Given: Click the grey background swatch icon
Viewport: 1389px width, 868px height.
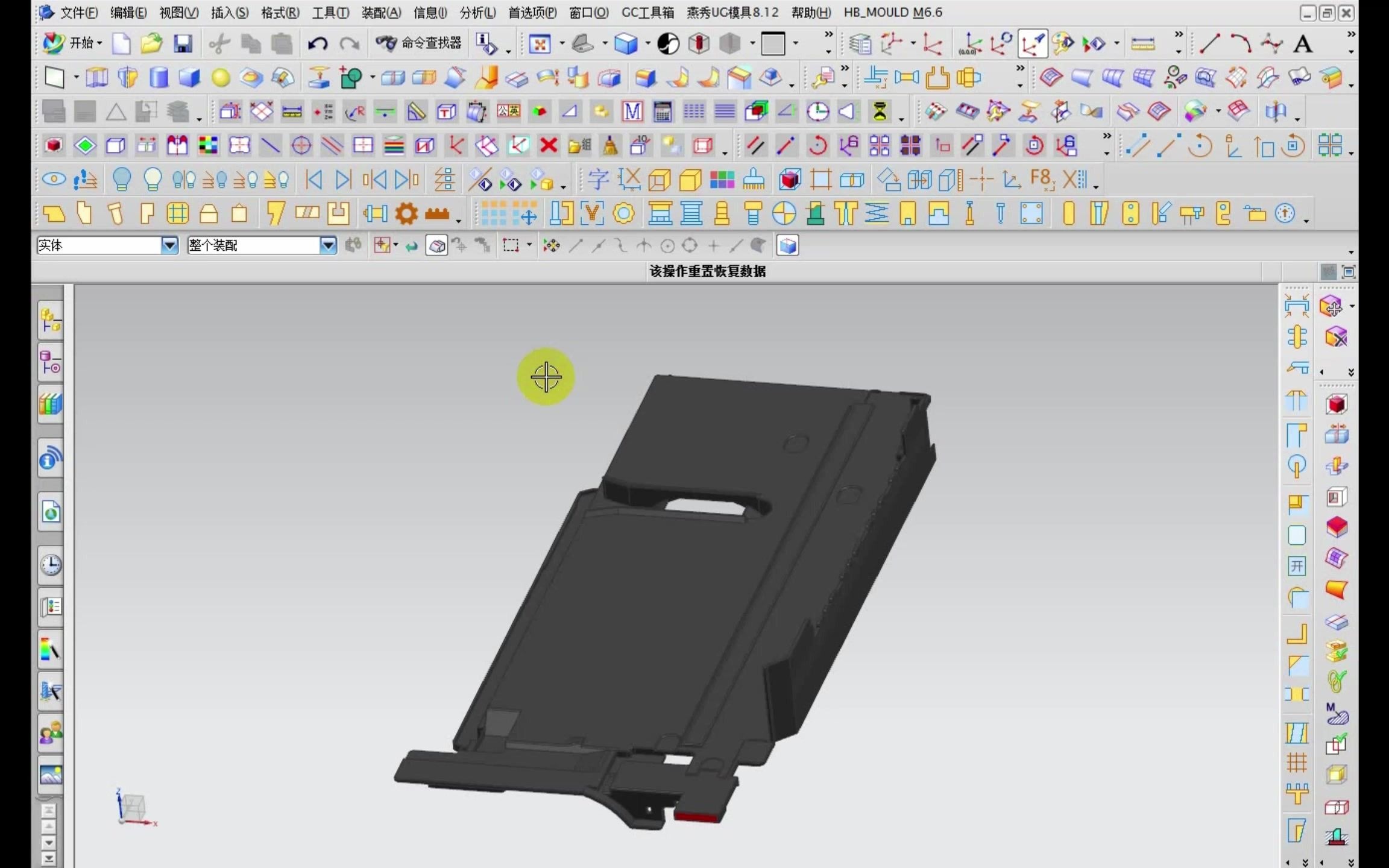Looking at the screenshot, I should [773, 43].
